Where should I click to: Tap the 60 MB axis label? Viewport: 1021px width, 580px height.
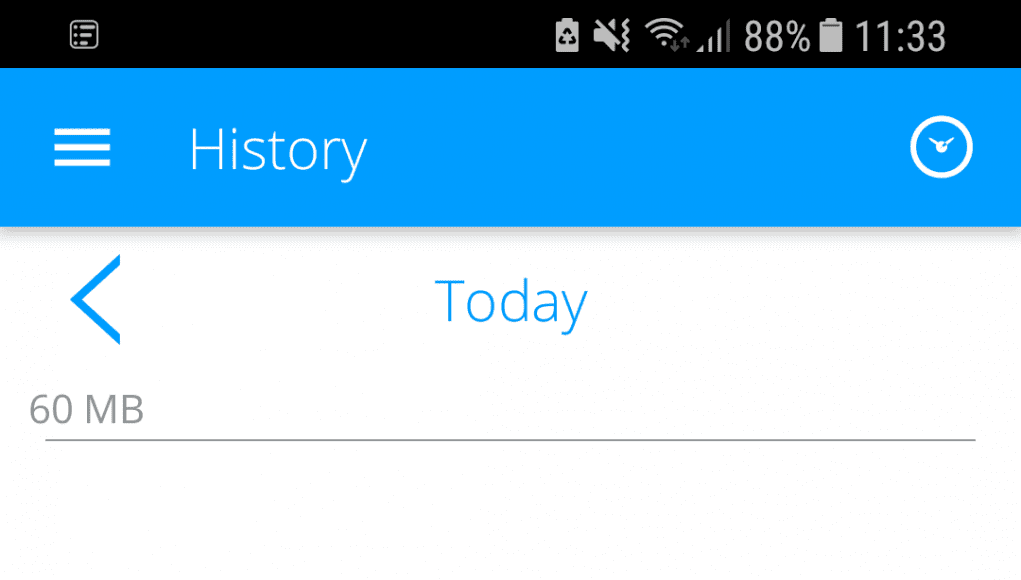coord(87,409)
